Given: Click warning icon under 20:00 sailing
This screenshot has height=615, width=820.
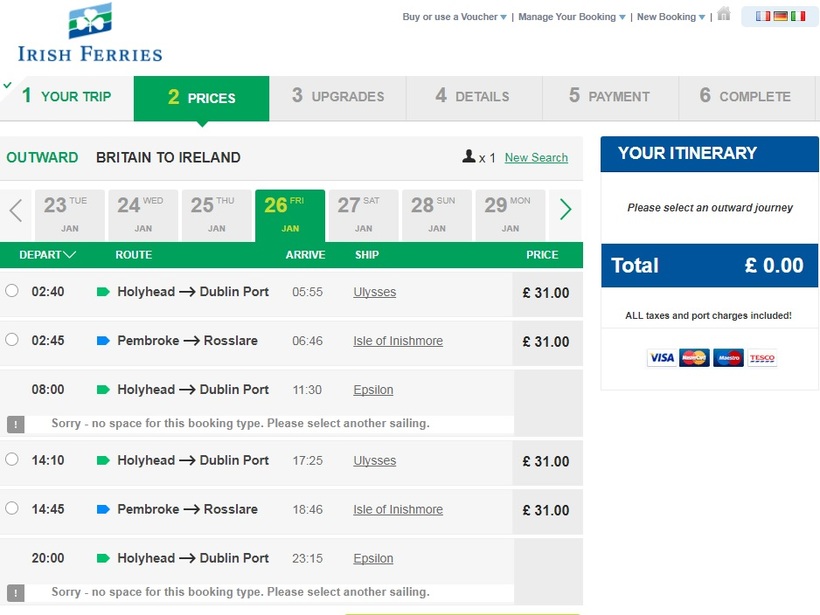Looking at the screenshot, I should [16, 593].
